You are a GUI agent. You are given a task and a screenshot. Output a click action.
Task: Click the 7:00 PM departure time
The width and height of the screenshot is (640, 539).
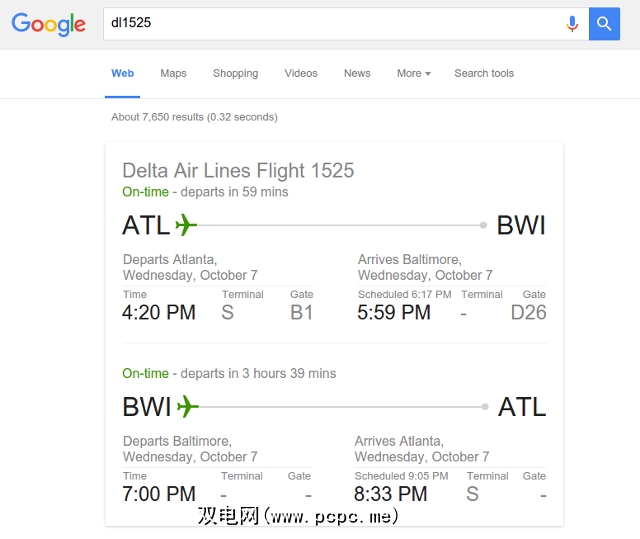tap(159, 494)
